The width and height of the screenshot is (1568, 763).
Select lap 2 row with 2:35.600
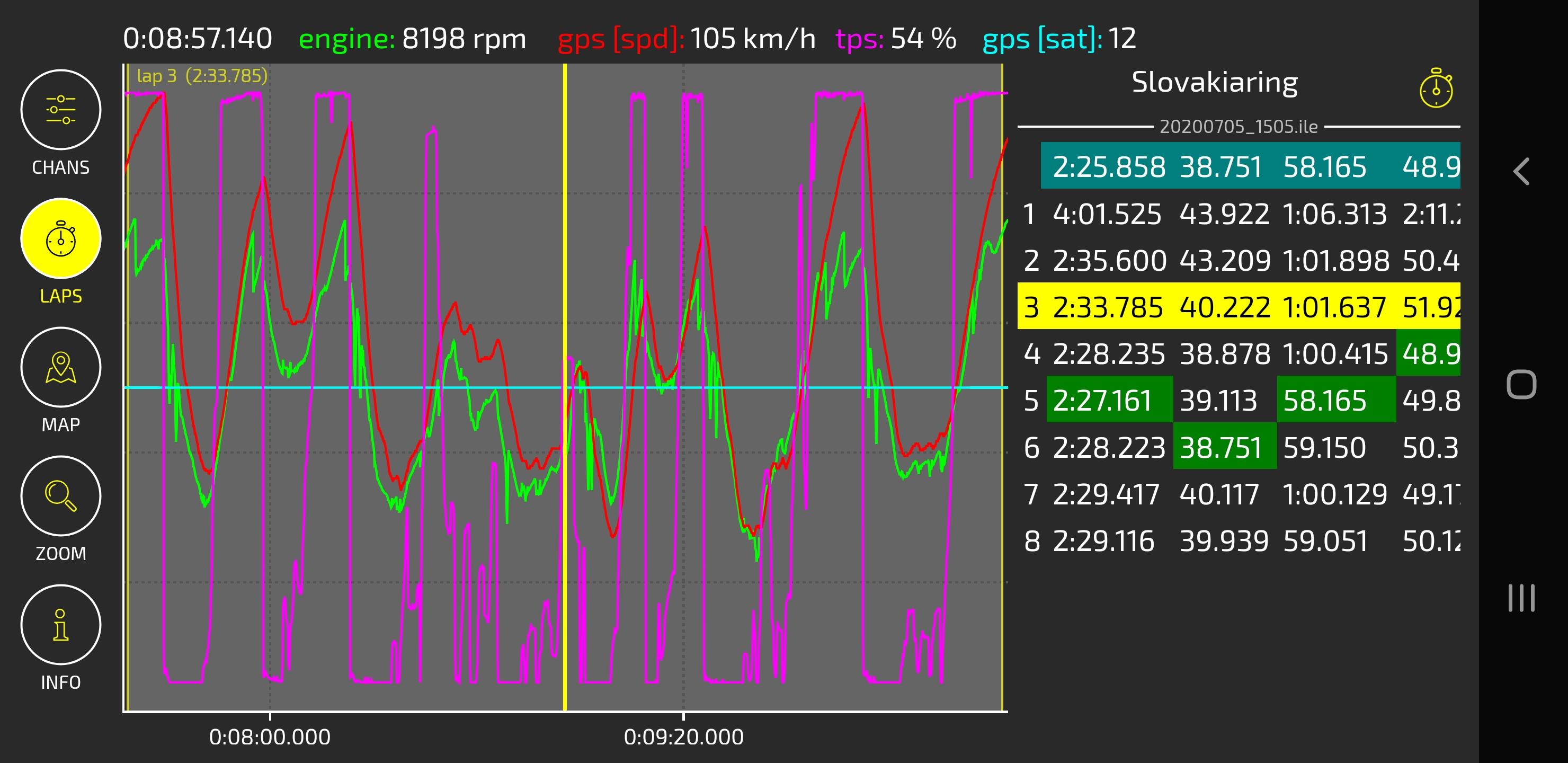click(x=1239, y=261)
